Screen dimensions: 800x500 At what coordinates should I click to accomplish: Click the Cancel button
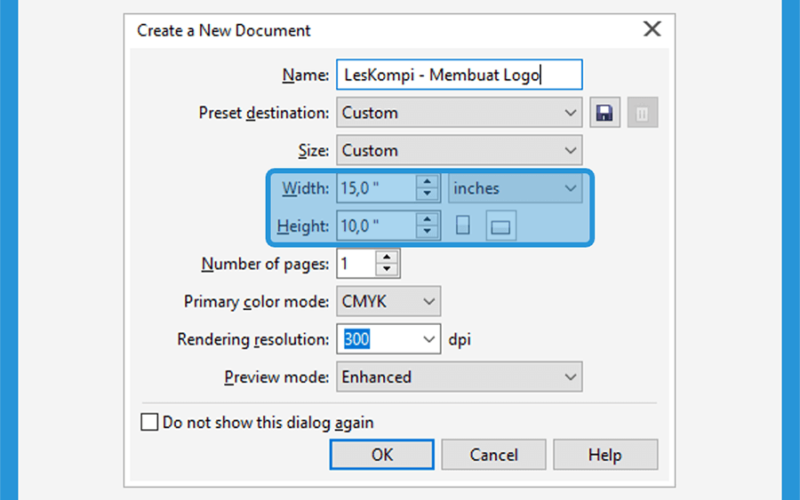coord(493,454)
